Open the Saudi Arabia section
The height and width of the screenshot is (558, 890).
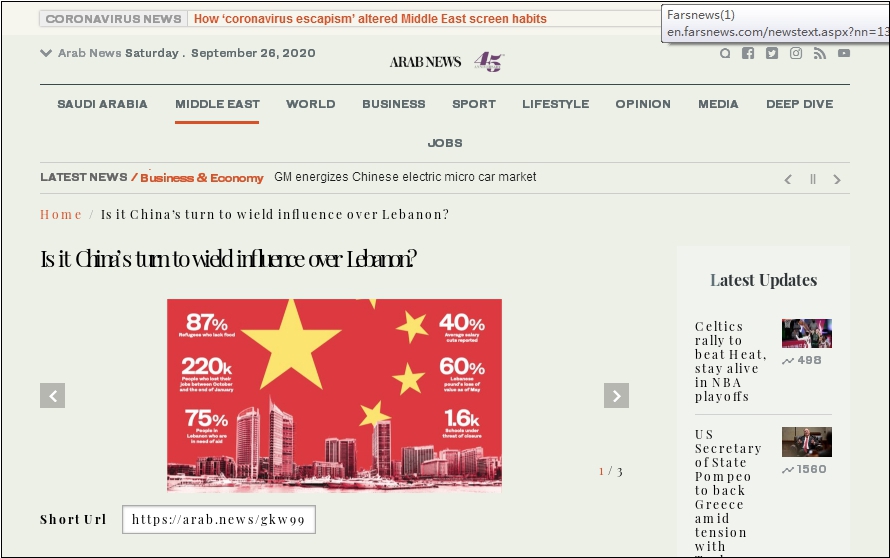point(102,104)
